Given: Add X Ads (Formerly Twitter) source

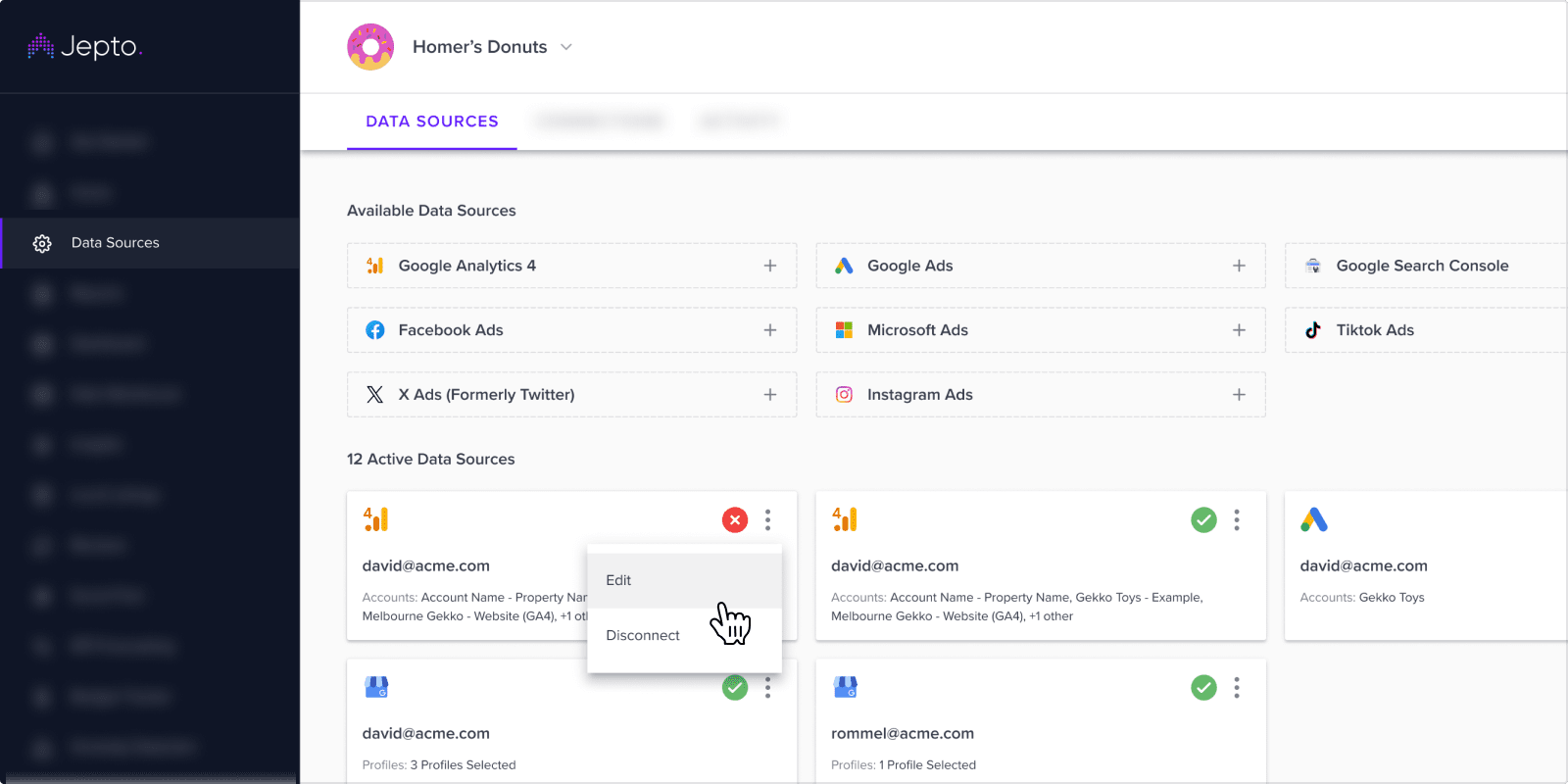Looking at the screenshot, I should (571, 394).
